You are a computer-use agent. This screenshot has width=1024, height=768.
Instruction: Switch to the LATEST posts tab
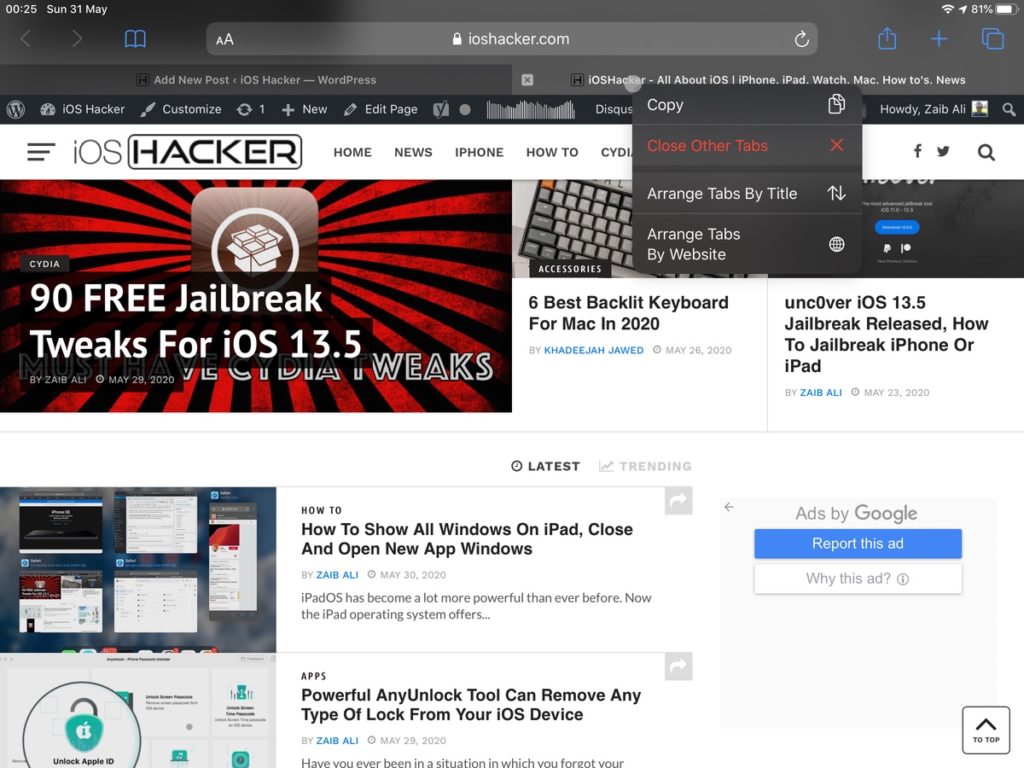(545, 466)
